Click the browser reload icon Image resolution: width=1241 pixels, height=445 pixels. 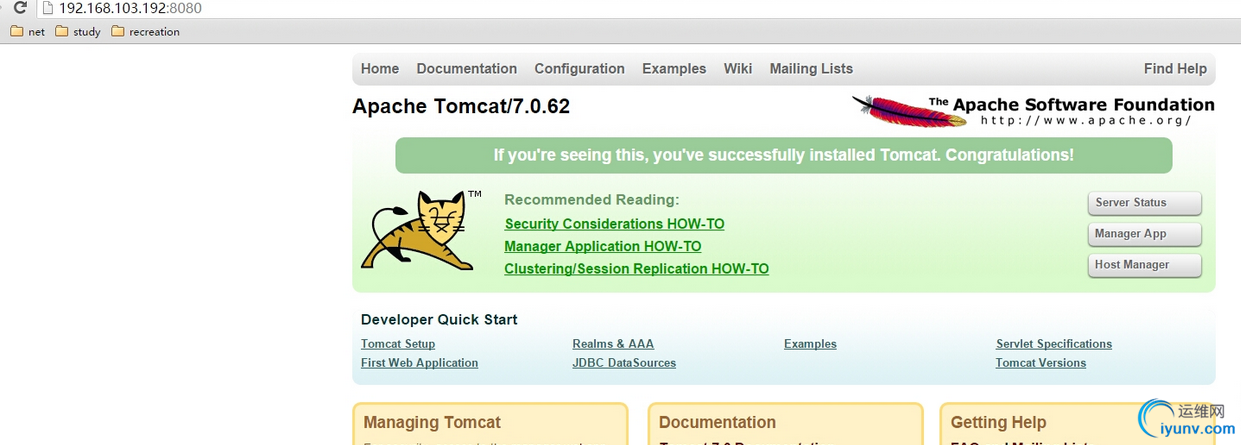[19, 8]
